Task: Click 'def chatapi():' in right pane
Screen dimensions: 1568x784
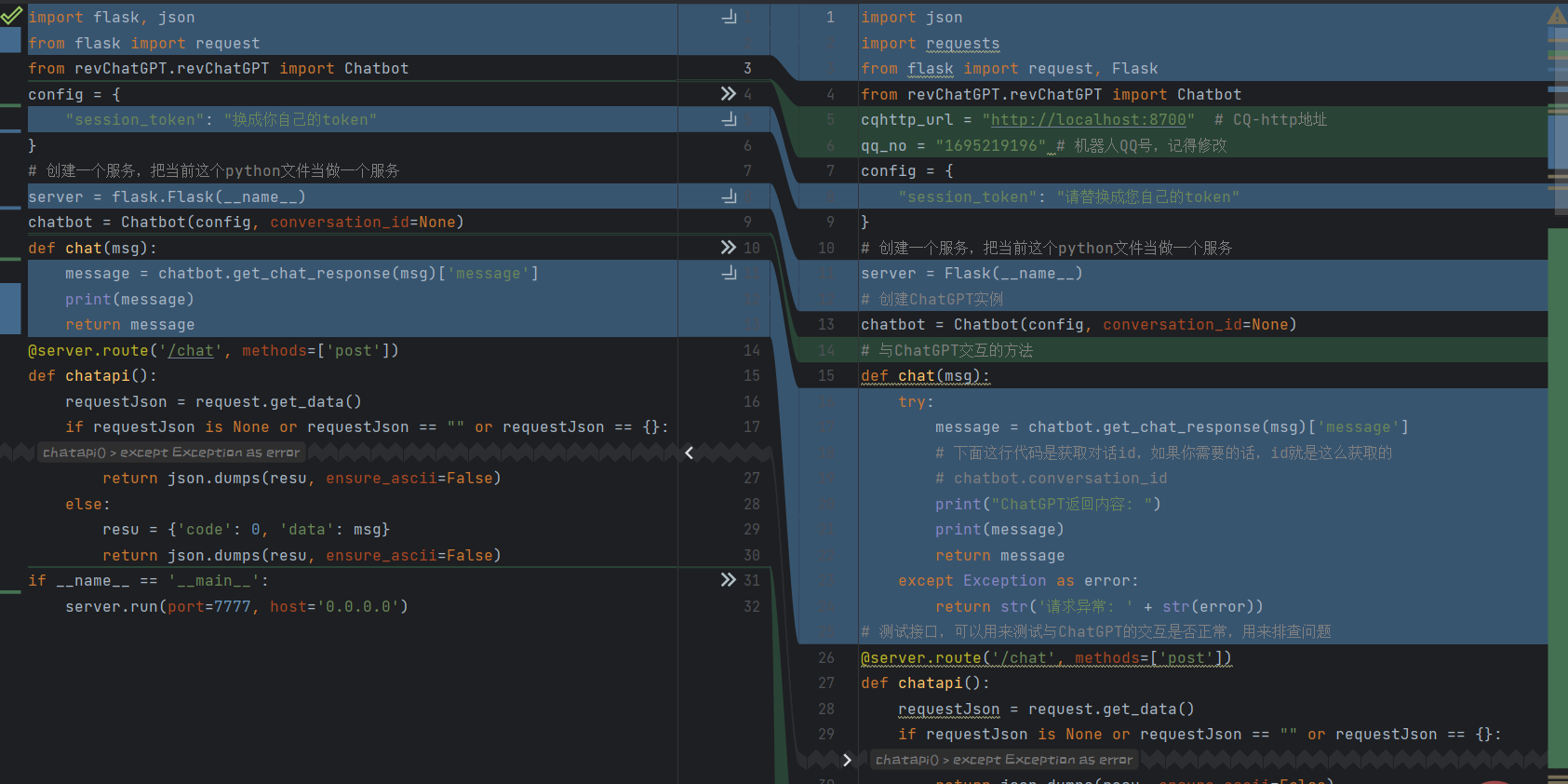Action: pos(926,683)
